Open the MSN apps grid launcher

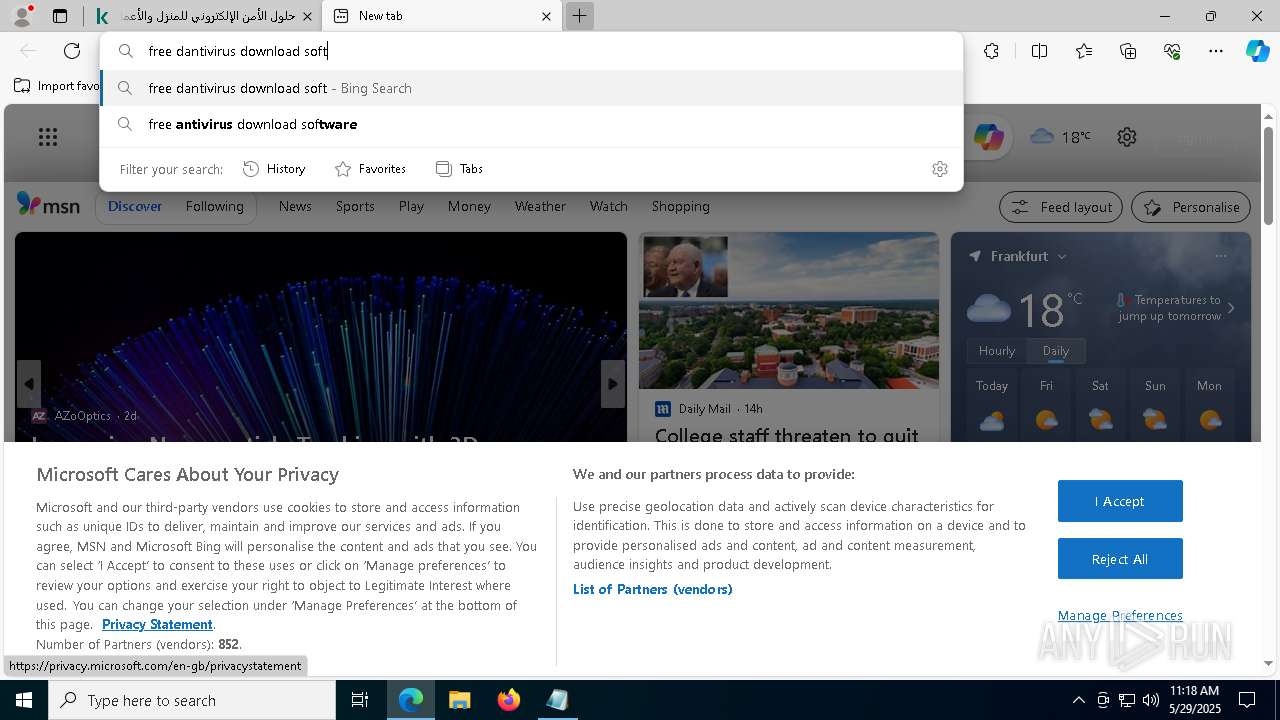click(47, 137)
